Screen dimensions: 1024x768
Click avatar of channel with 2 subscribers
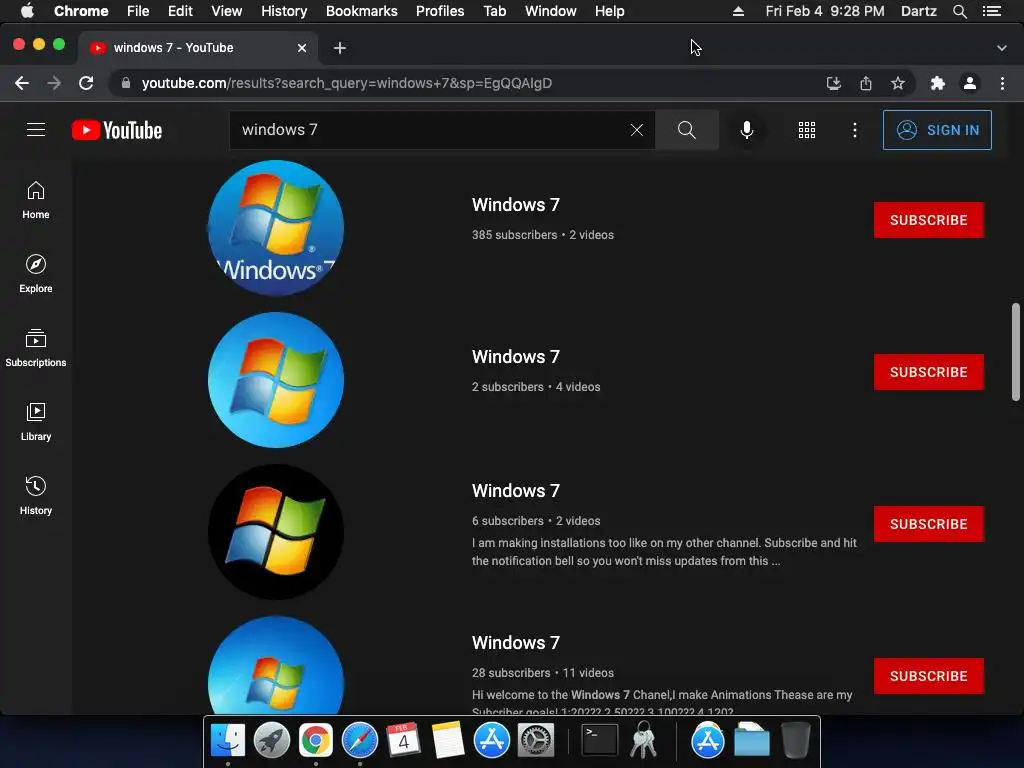point(276,379)
